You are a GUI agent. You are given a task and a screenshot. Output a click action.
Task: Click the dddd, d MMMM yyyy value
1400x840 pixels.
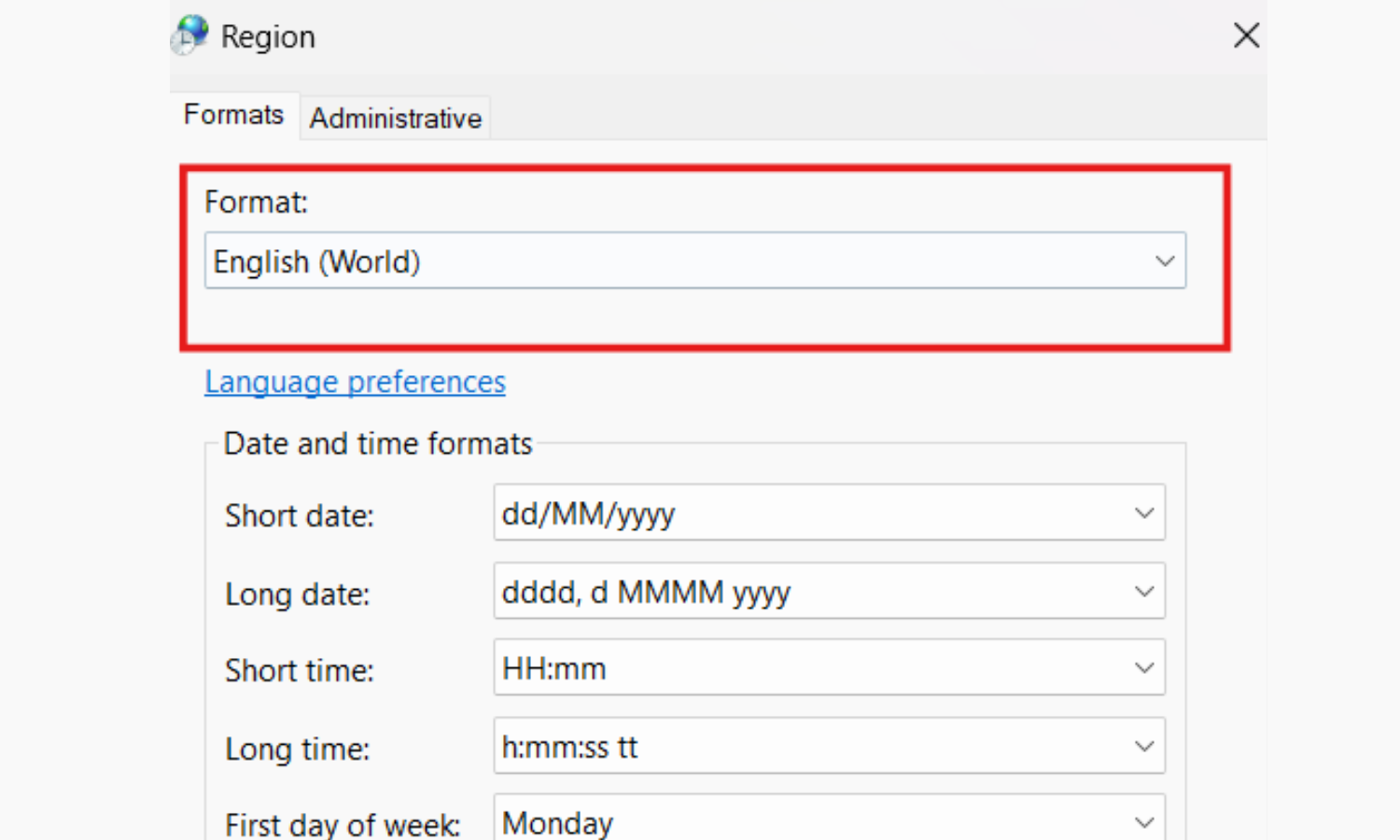646,592
